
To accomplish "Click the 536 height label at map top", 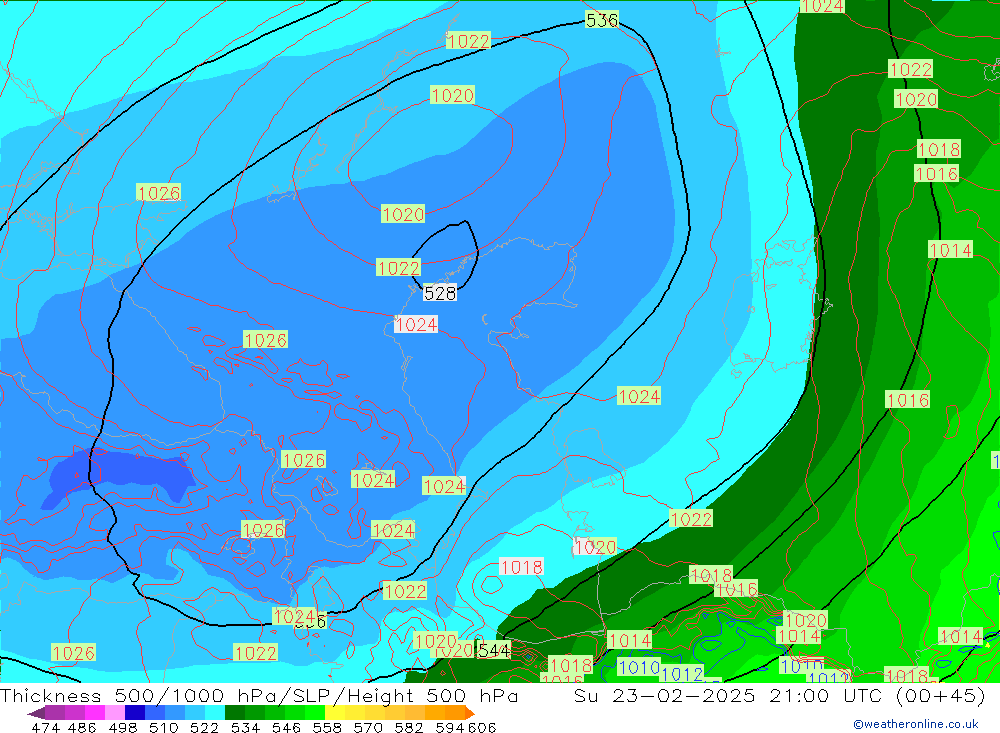I will [601, 20].
